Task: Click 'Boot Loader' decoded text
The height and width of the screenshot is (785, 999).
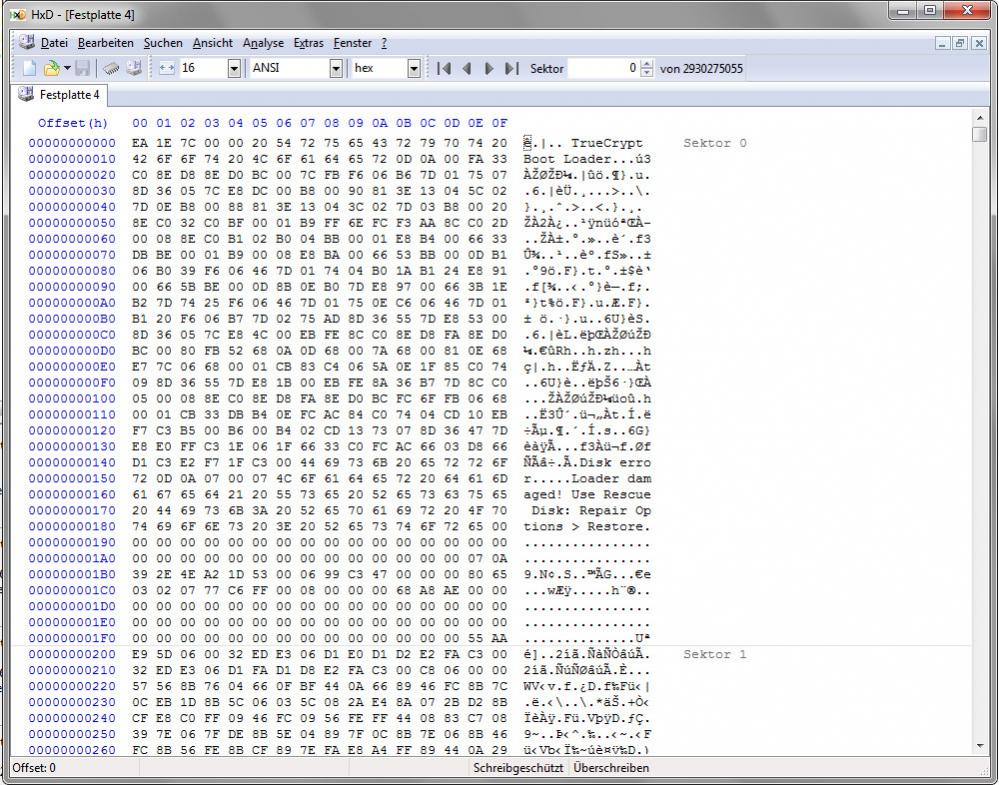Action: pyautogui.click(x=567, y=159)
